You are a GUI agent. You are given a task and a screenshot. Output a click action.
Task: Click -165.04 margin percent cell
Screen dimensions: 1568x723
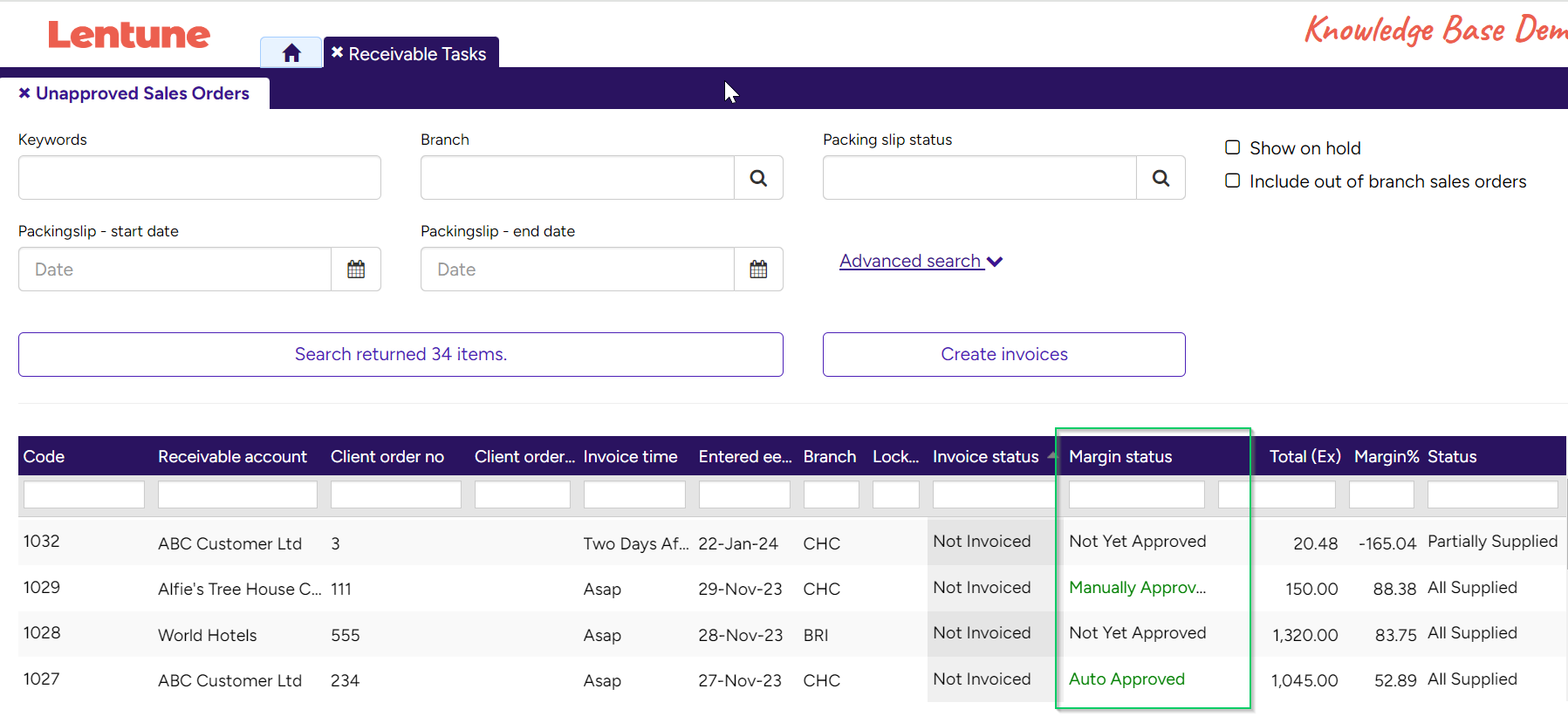pos(1387,544)
